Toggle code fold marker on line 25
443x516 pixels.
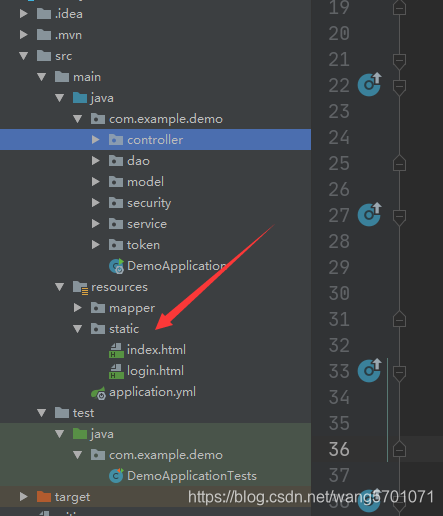point(399,163)
